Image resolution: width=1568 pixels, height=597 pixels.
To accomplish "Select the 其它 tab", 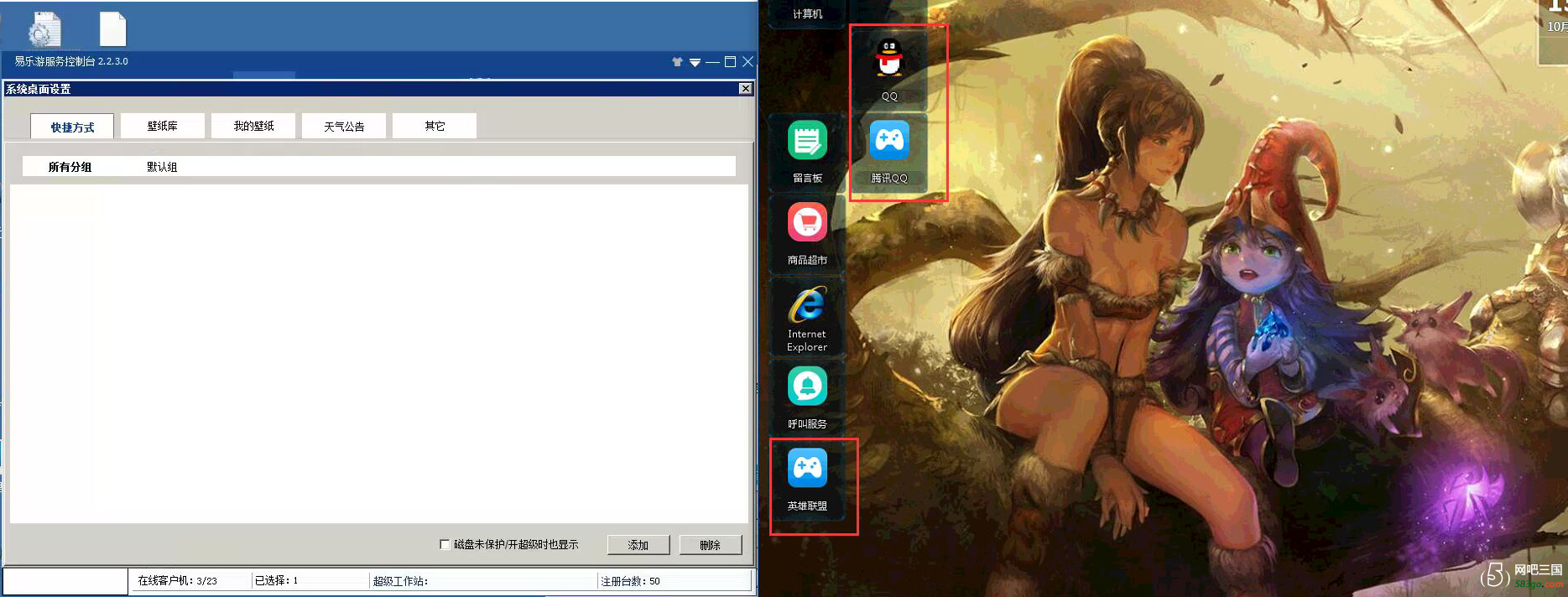I will point(435,126).
